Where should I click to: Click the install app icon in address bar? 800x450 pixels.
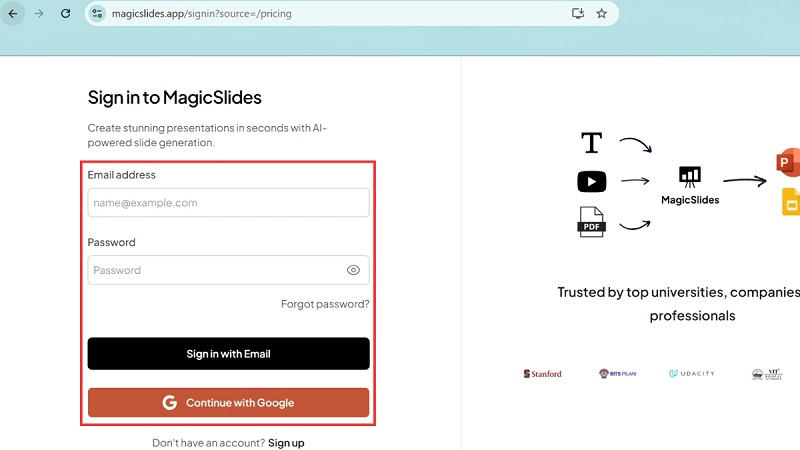[577, 14]
